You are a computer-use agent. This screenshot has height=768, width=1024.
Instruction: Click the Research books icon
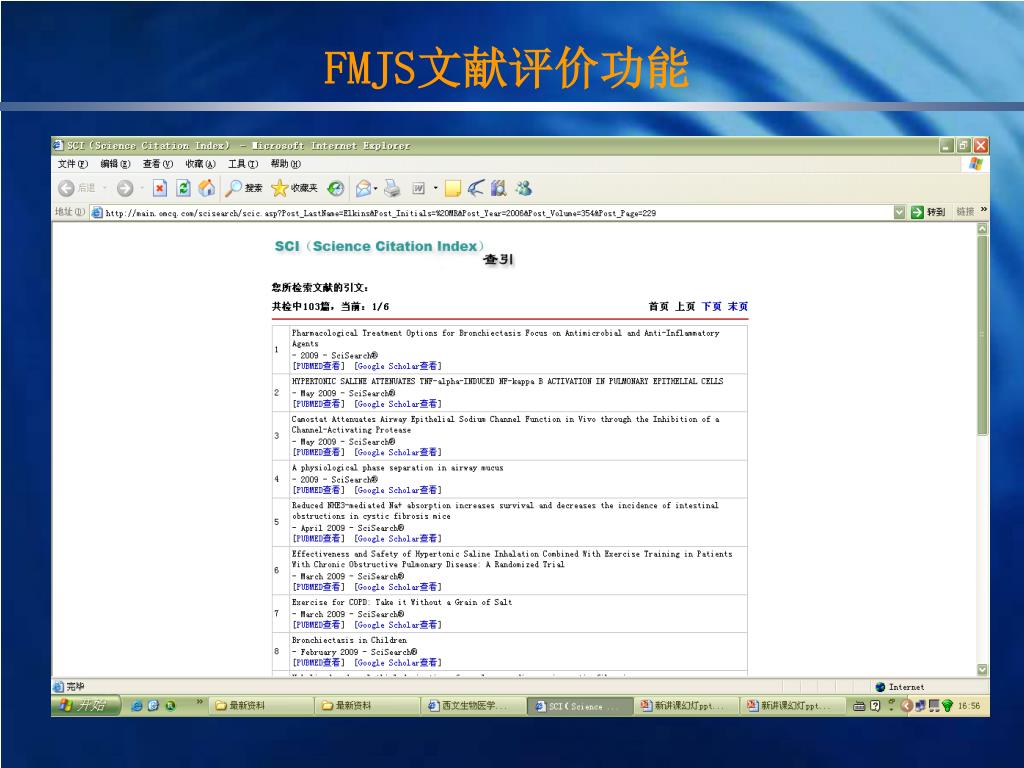499,188
